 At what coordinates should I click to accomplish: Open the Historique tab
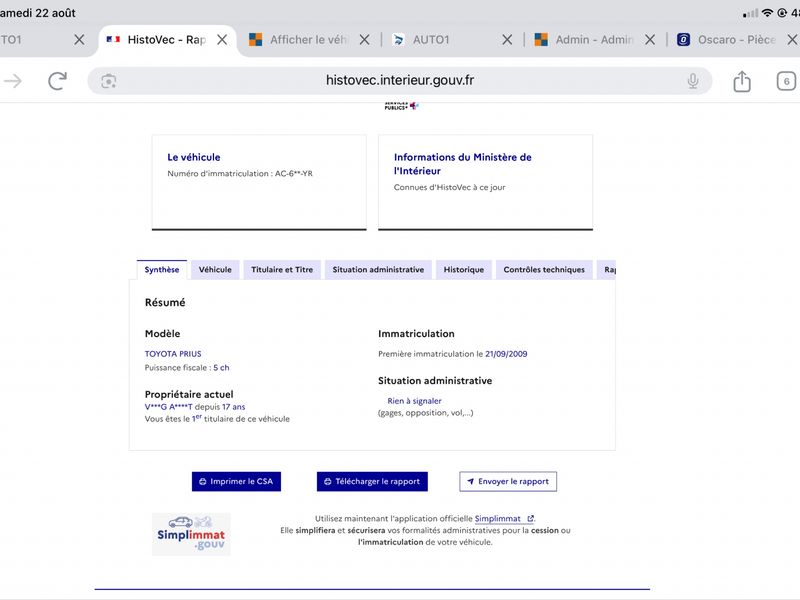(x=464, y=270)
